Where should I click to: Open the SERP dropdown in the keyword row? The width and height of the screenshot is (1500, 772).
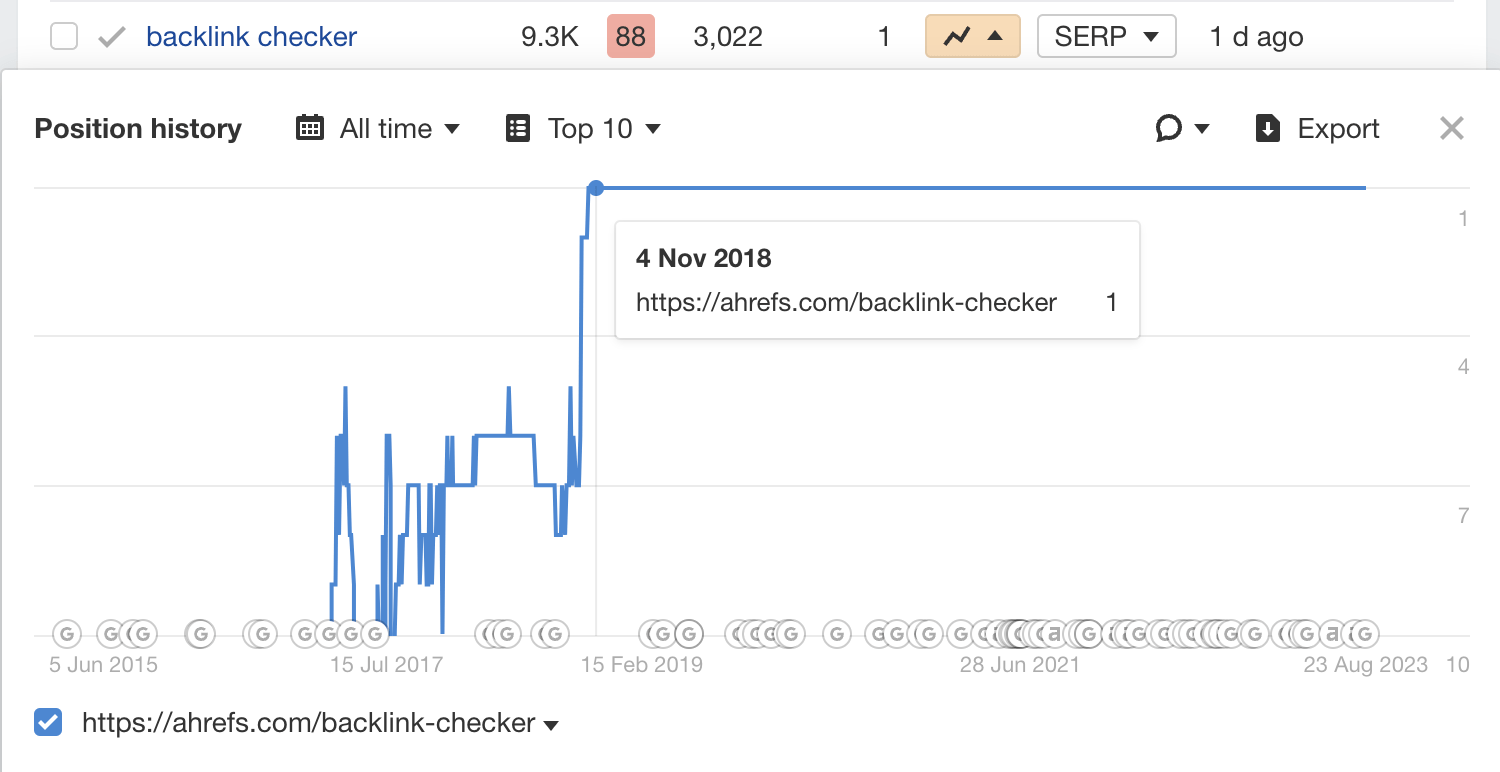[x=1106, y=36]
